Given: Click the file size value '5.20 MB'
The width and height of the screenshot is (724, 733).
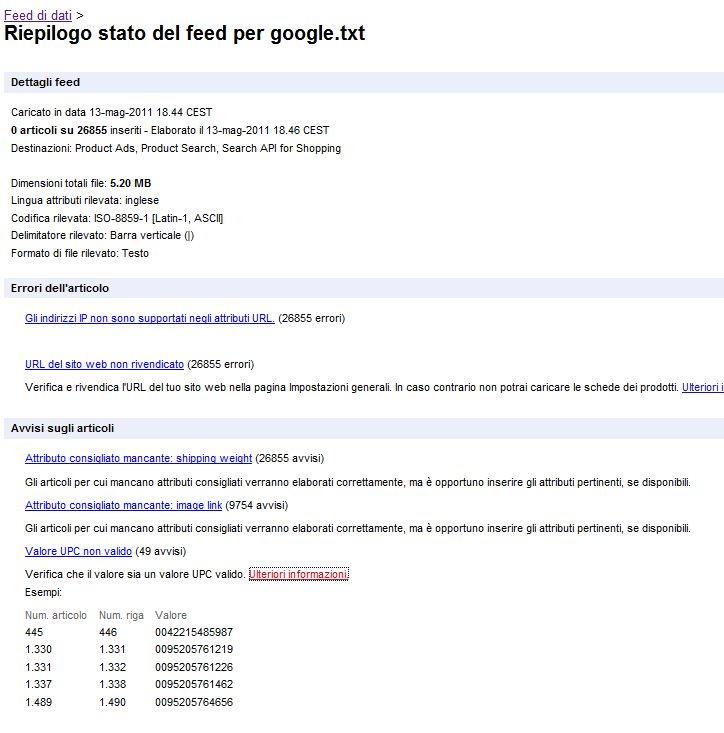Looking at the screenshot, I should (x=130, y=183).
